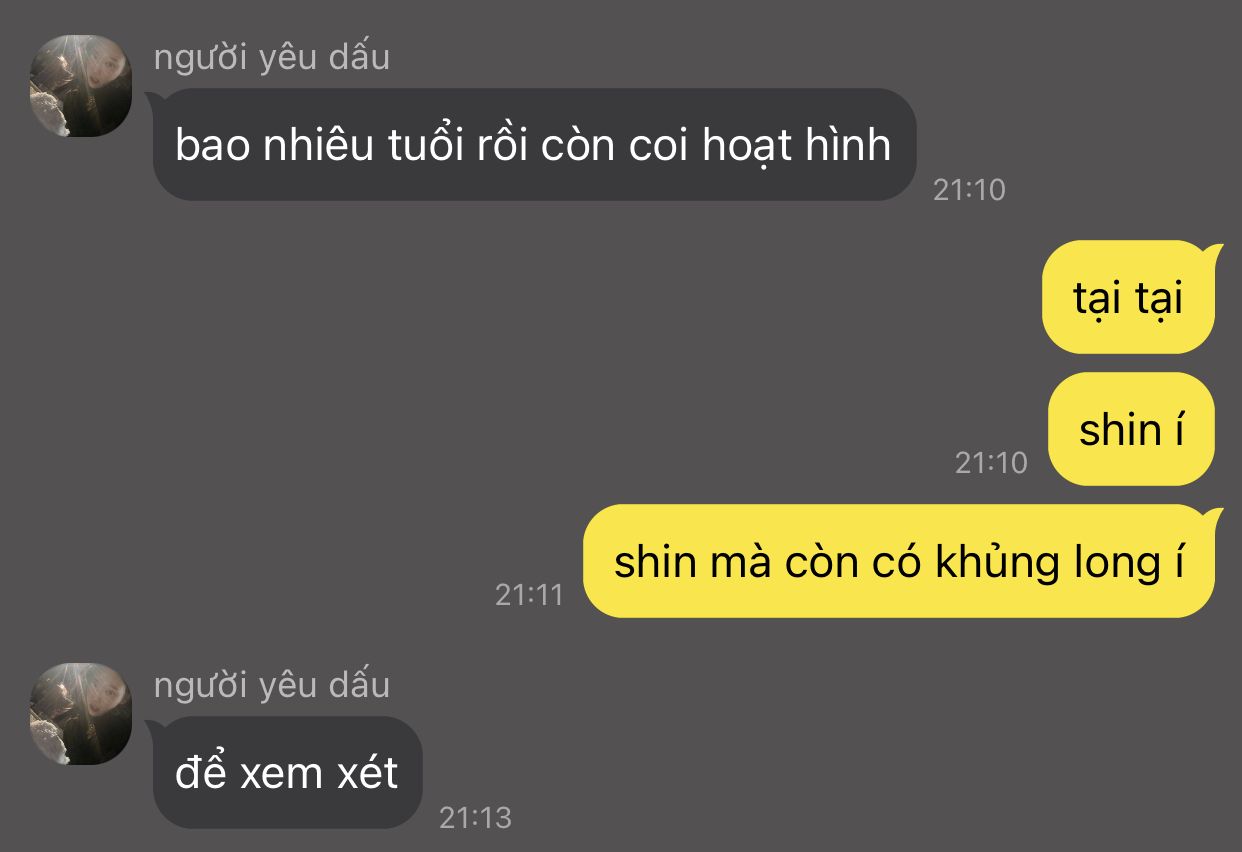Click the 21:11 timestamp
Image resolution: width=1242 pixels, height=852 pixels.
coord(530,595)
